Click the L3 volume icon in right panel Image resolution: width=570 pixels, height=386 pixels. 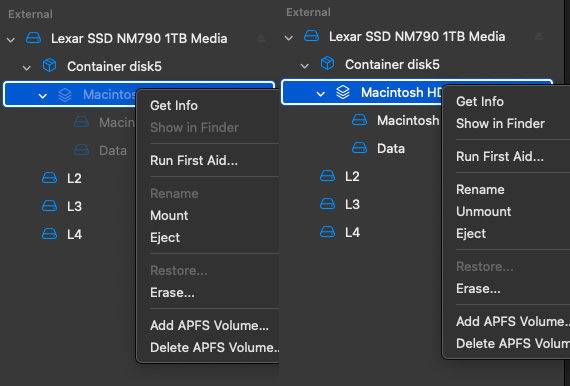click(328, 204)
